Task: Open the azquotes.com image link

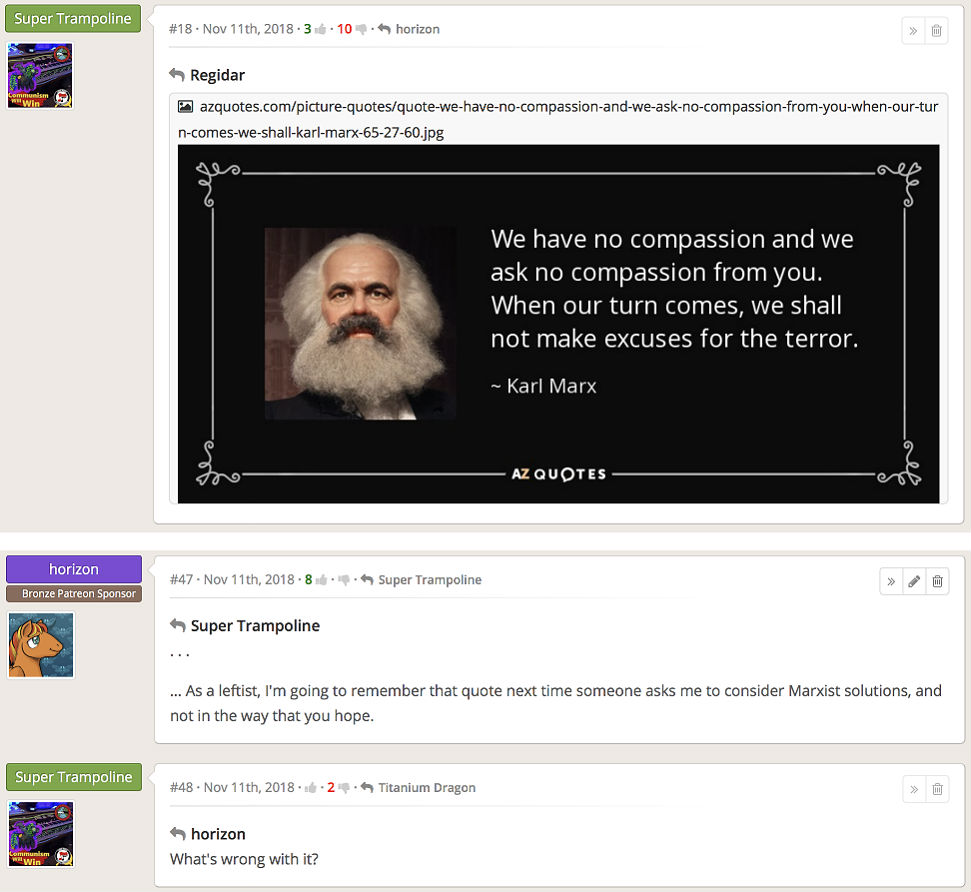Action: click(x=558, y=118)
